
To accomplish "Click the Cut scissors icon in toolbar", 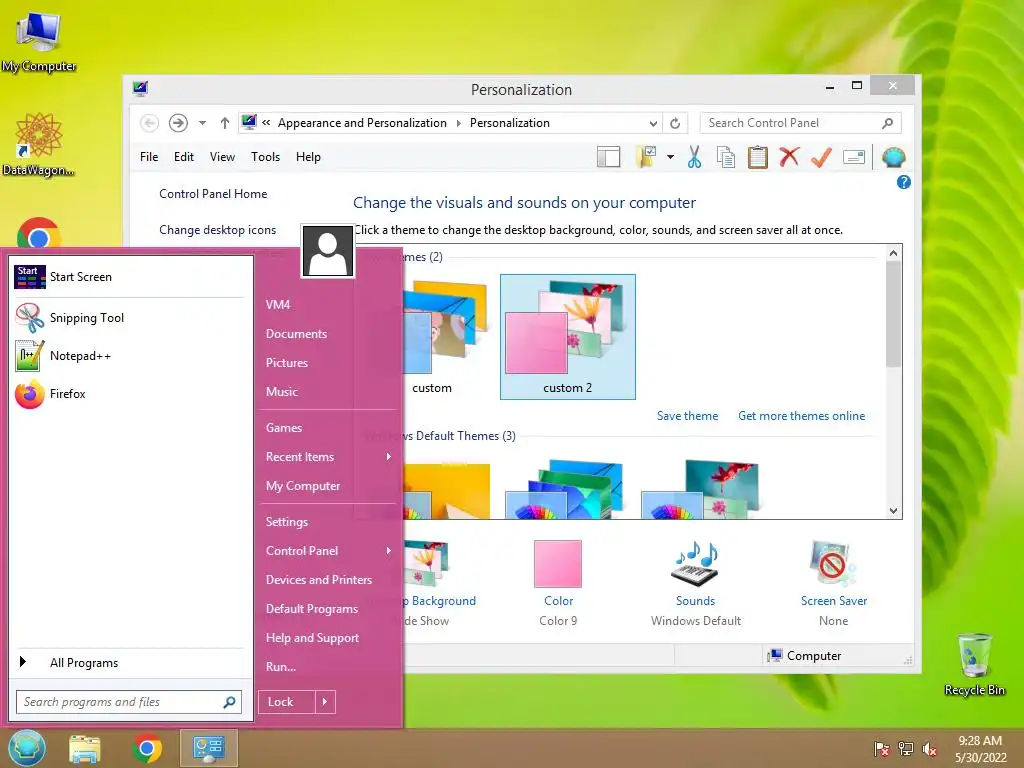I will tap(694, 157).
